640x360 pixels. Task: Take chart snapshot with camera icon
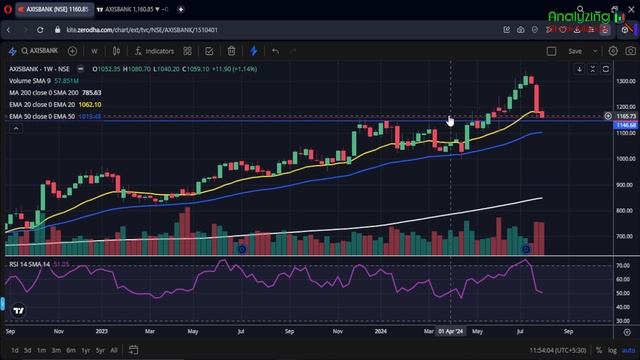631,51
